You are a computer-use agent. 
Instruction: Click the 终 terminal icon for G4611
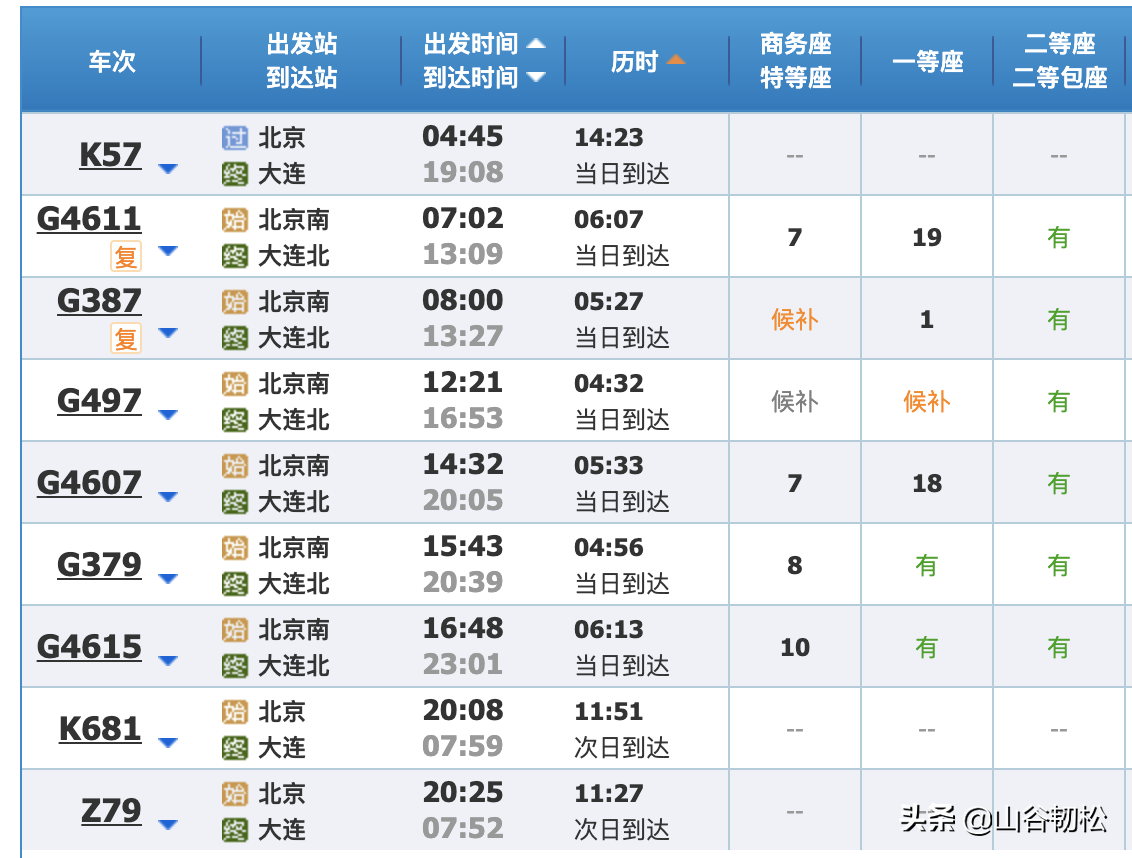tap(235, 256)
